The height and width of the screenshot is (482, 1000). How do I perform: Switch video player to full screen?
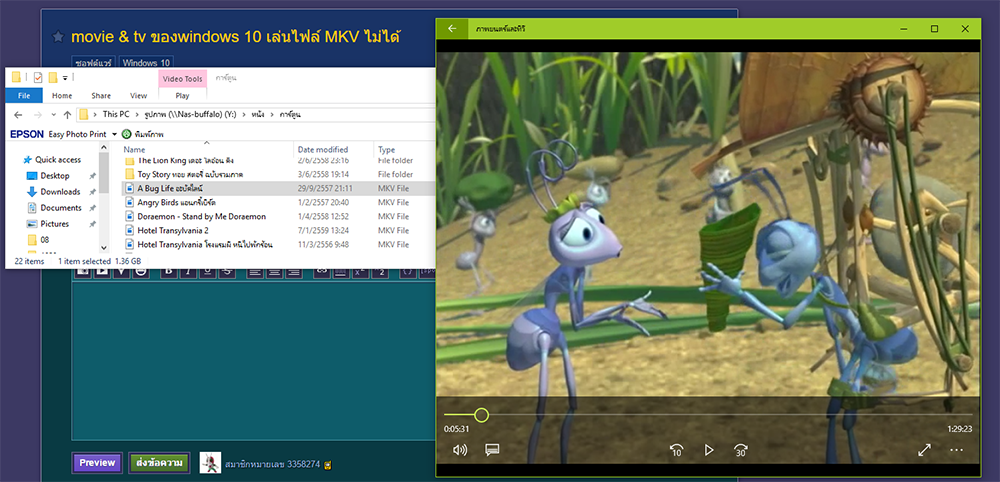(x=924, y=450)
